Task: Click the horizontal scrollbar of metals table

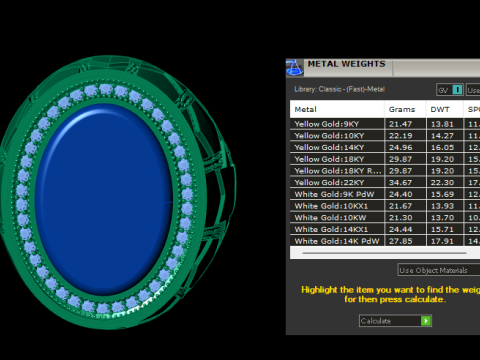Action: pos(384,253)
